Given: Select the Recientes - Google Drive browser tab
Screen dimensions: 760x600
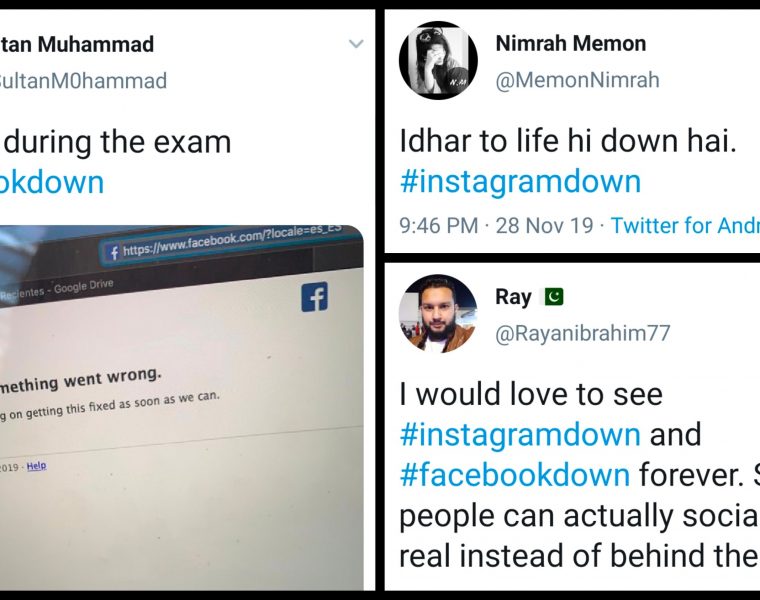Looking at the screenshot, I should pos(57,288).
